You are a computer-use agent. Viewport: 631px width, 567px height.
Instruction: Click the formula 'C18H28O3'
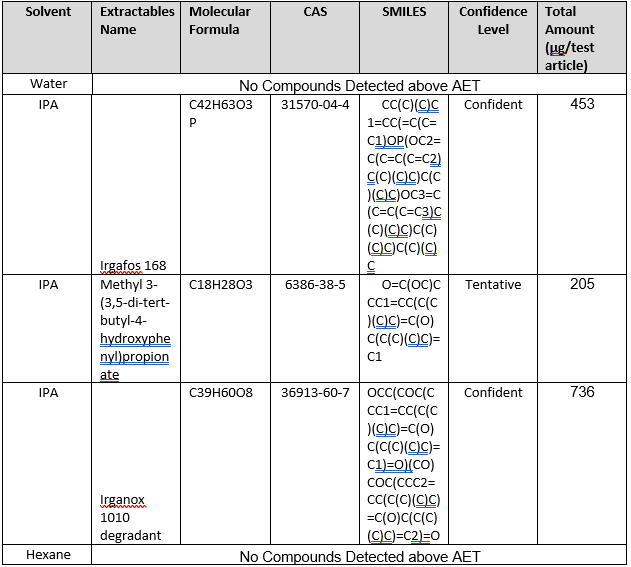click(x=221, y=285)
